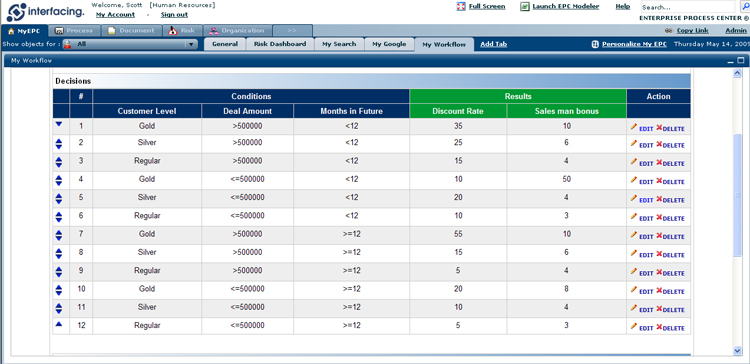Open the Show objects for dropdown

[x=130, y=44]
